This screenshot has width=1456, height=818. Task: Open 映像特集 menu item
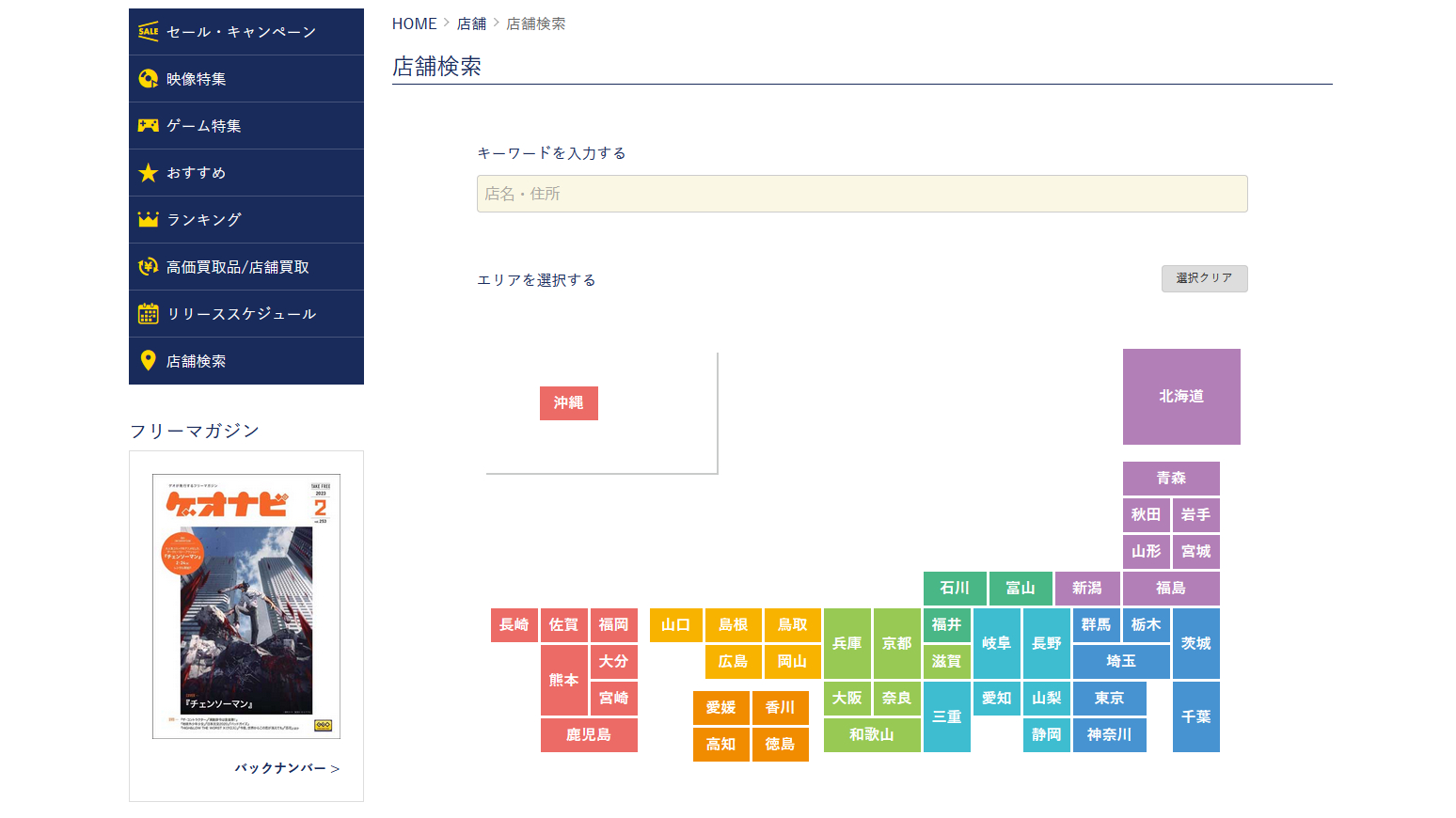[246, 79]
